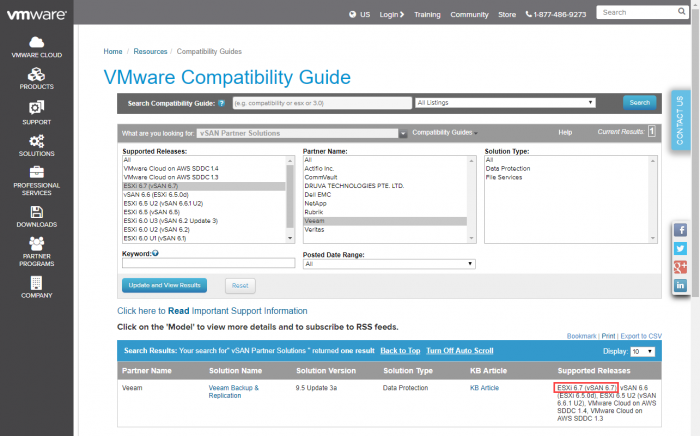Click the Partner Name column header
700x436 pixels.
pos(147,371)
